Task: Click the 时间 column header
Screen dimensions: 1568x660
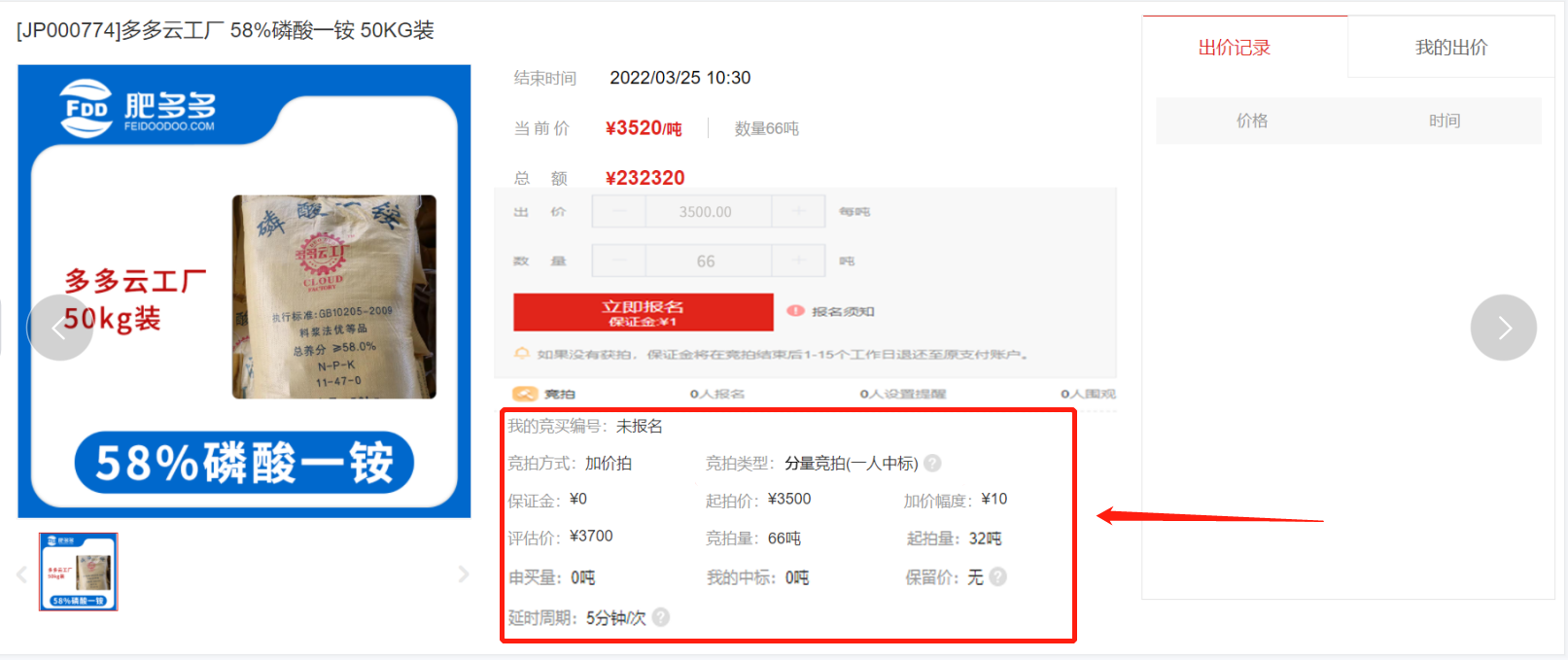Action: [x=1445, y=121]
